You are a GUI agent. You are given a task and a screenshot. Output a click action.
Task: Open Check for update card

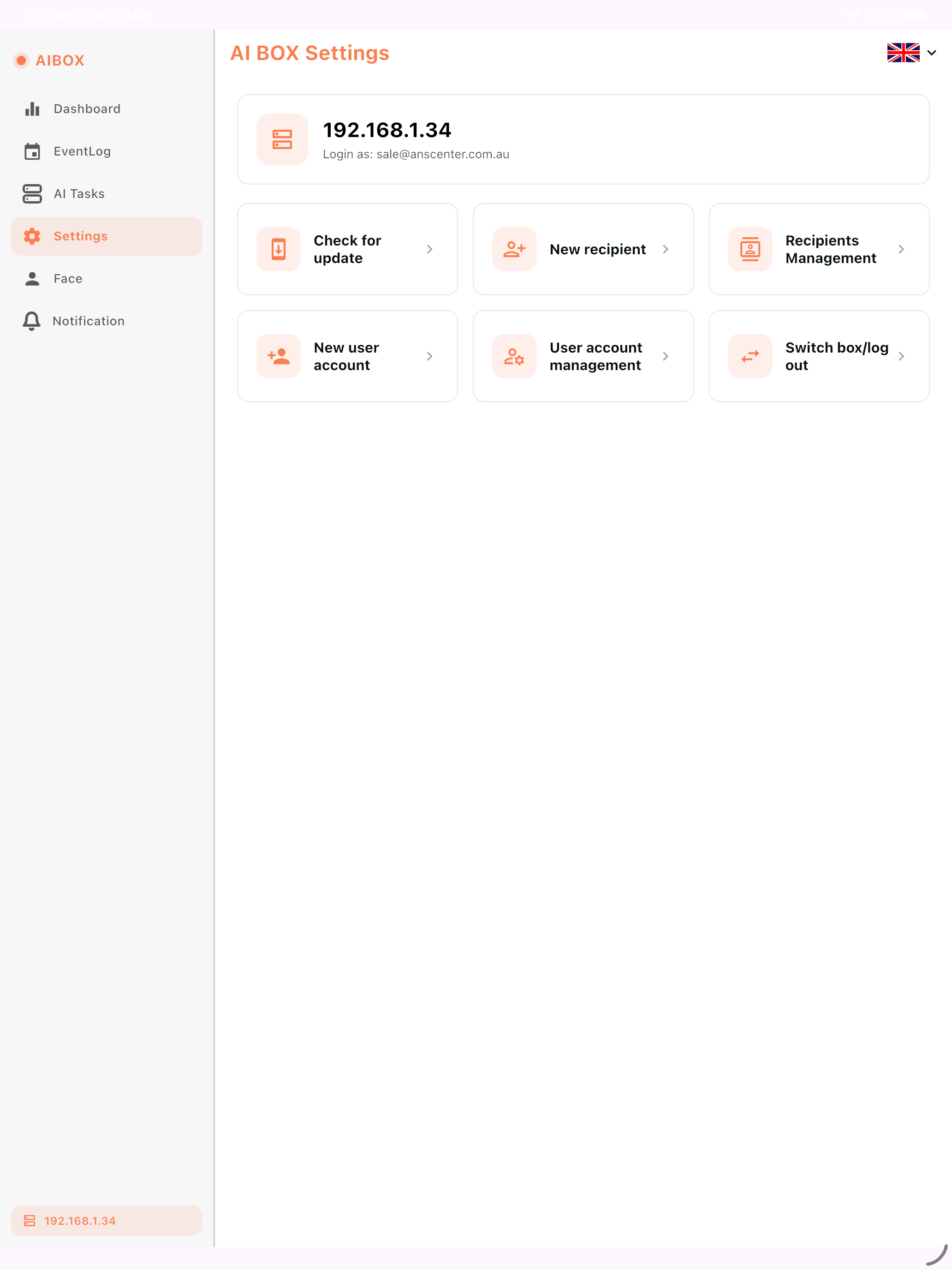[x=348, y=249]
